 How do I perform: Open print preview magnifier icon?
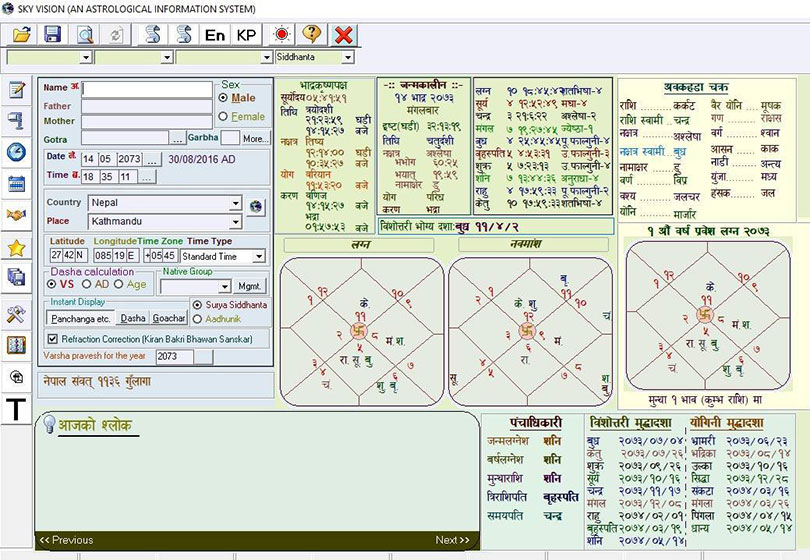point(85,34)
